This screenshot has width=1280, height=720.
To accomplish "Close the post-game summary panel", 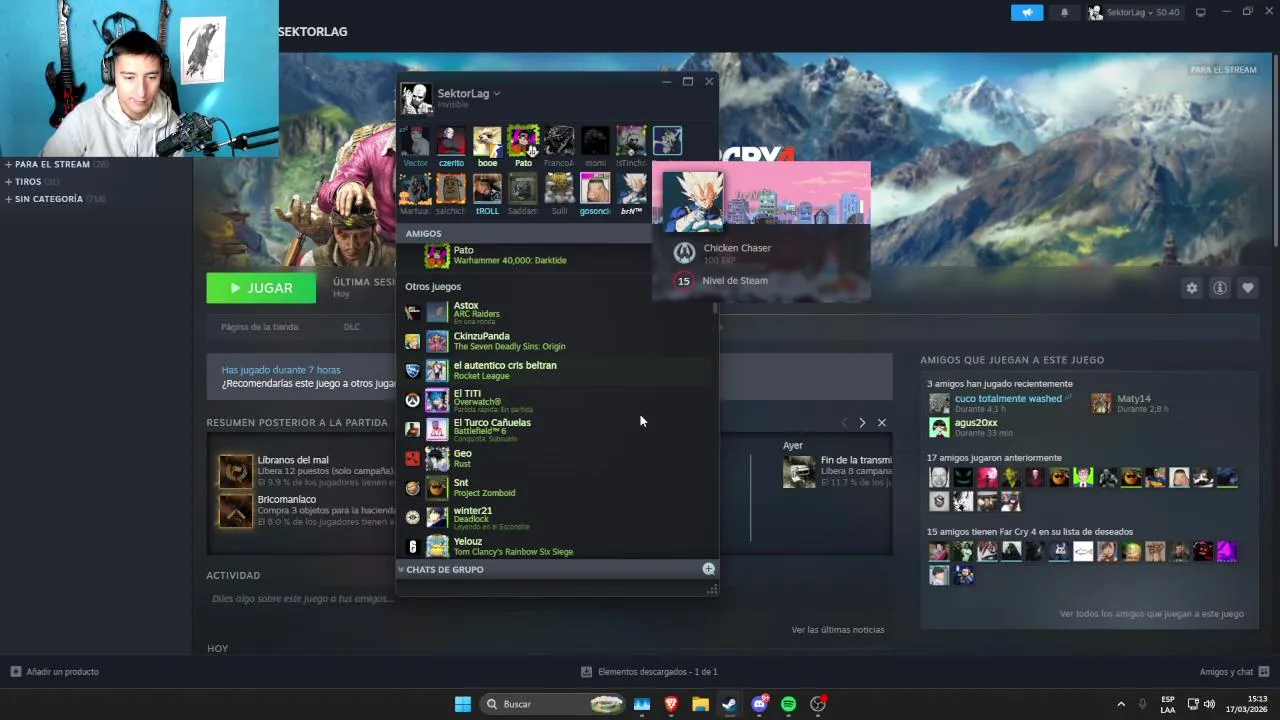I will coord(881,423).
